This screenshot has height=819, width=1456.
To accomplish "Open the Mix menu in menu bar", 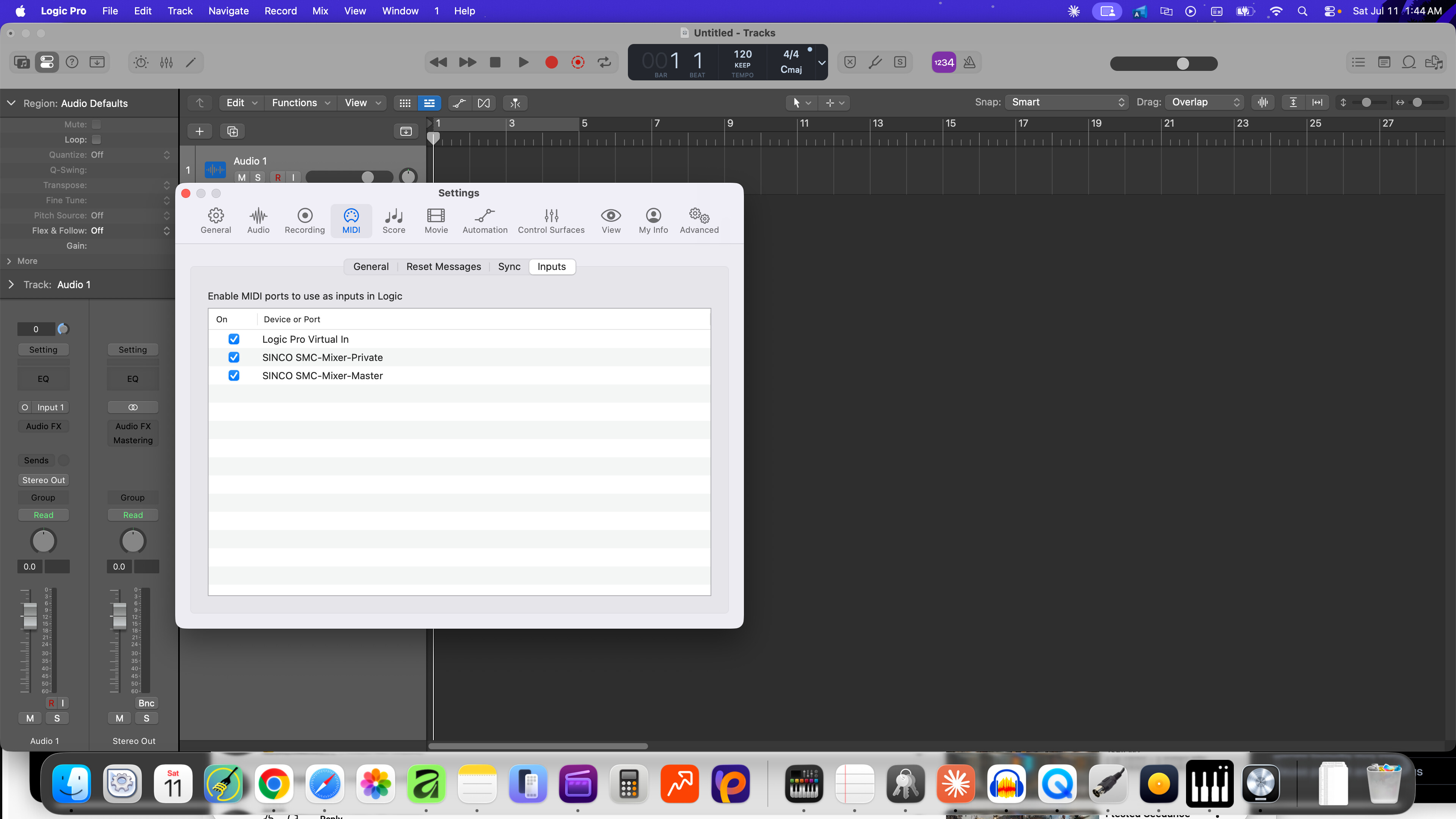I will coord(320,11).
